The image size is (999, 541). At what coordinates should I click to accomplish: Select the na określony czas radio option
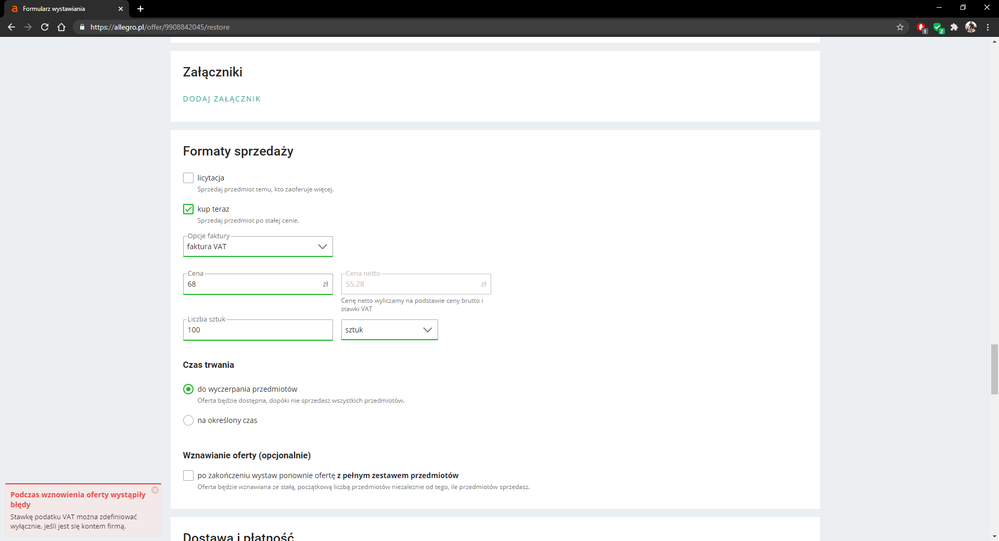[x=188, y=420]
